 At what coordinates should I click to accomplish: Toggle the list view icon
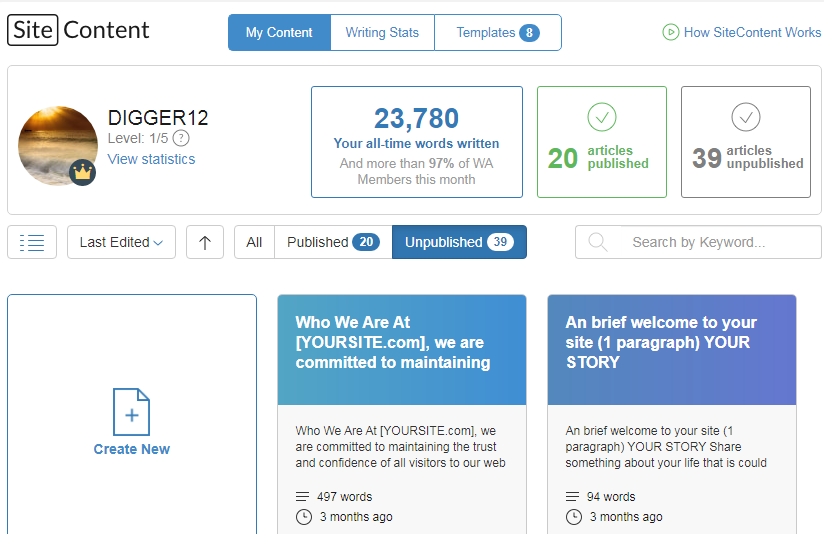tap(32, 242)
